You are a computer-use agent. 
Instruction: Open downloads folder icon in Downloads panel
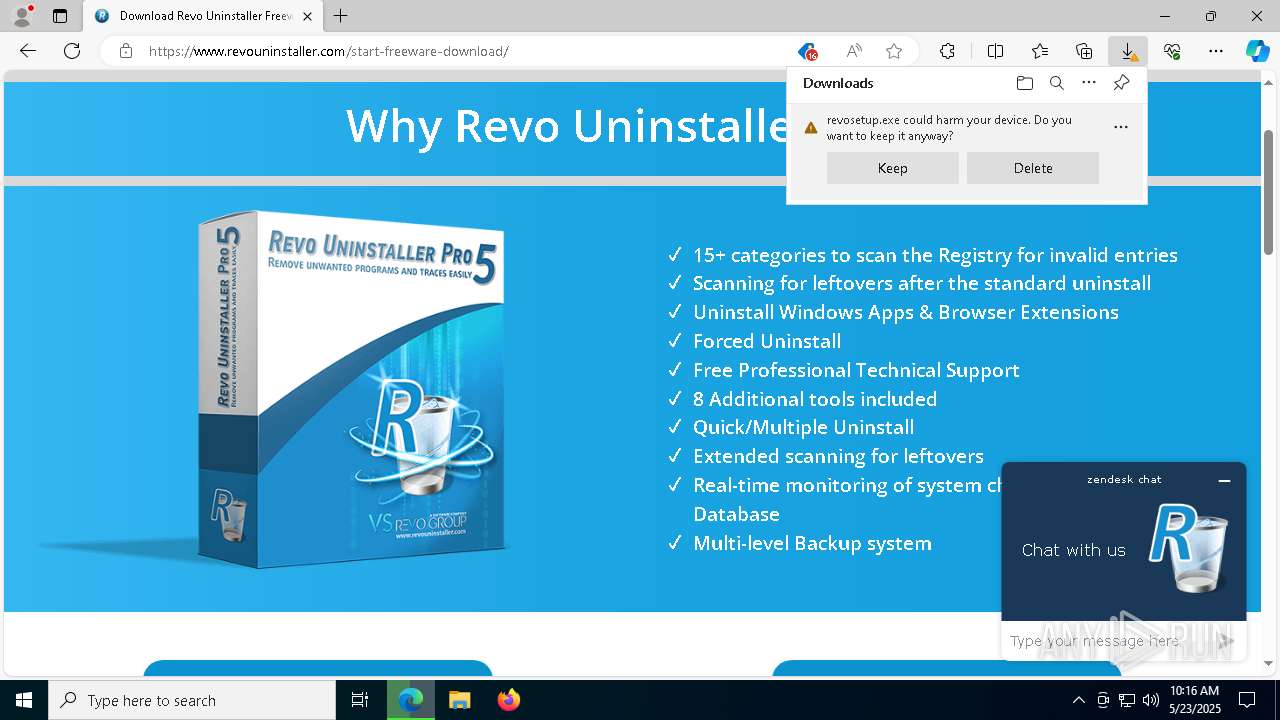(x=1024, y=83)
